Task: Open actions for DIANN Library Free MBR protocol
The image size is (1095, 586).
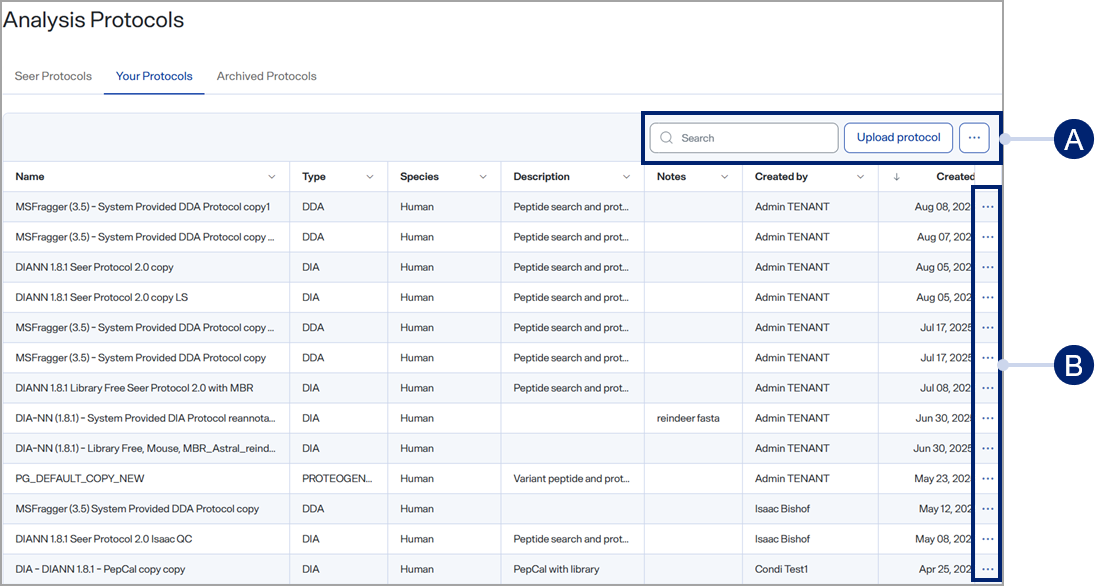Action: (987, 388)
